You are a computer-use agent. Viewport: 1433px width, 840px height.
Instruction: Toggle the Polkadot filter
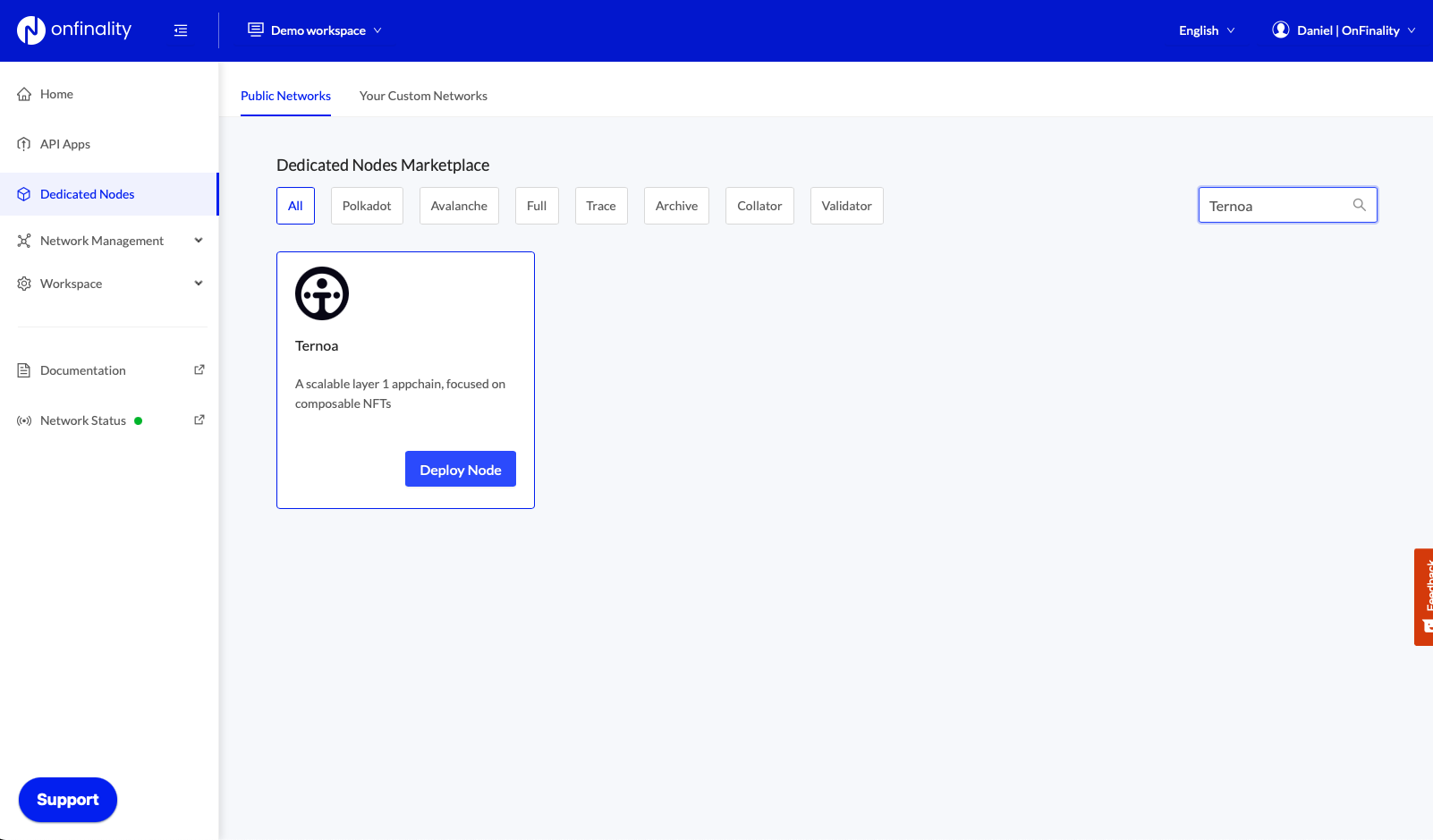pyautogui.click(x=367, y=206)
